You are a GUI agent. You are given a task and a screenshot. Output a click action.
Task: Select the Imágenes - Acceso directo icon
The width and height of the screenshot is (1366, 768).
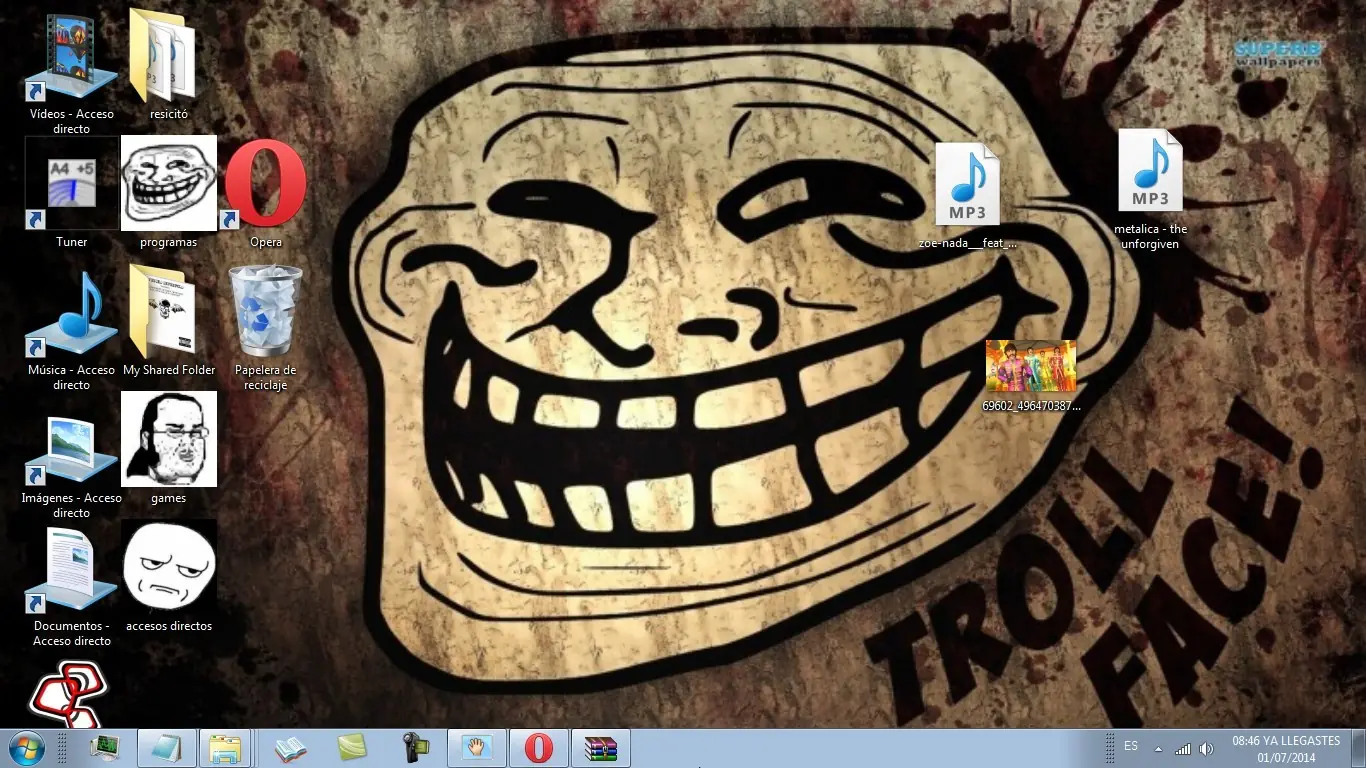point(71,457)
